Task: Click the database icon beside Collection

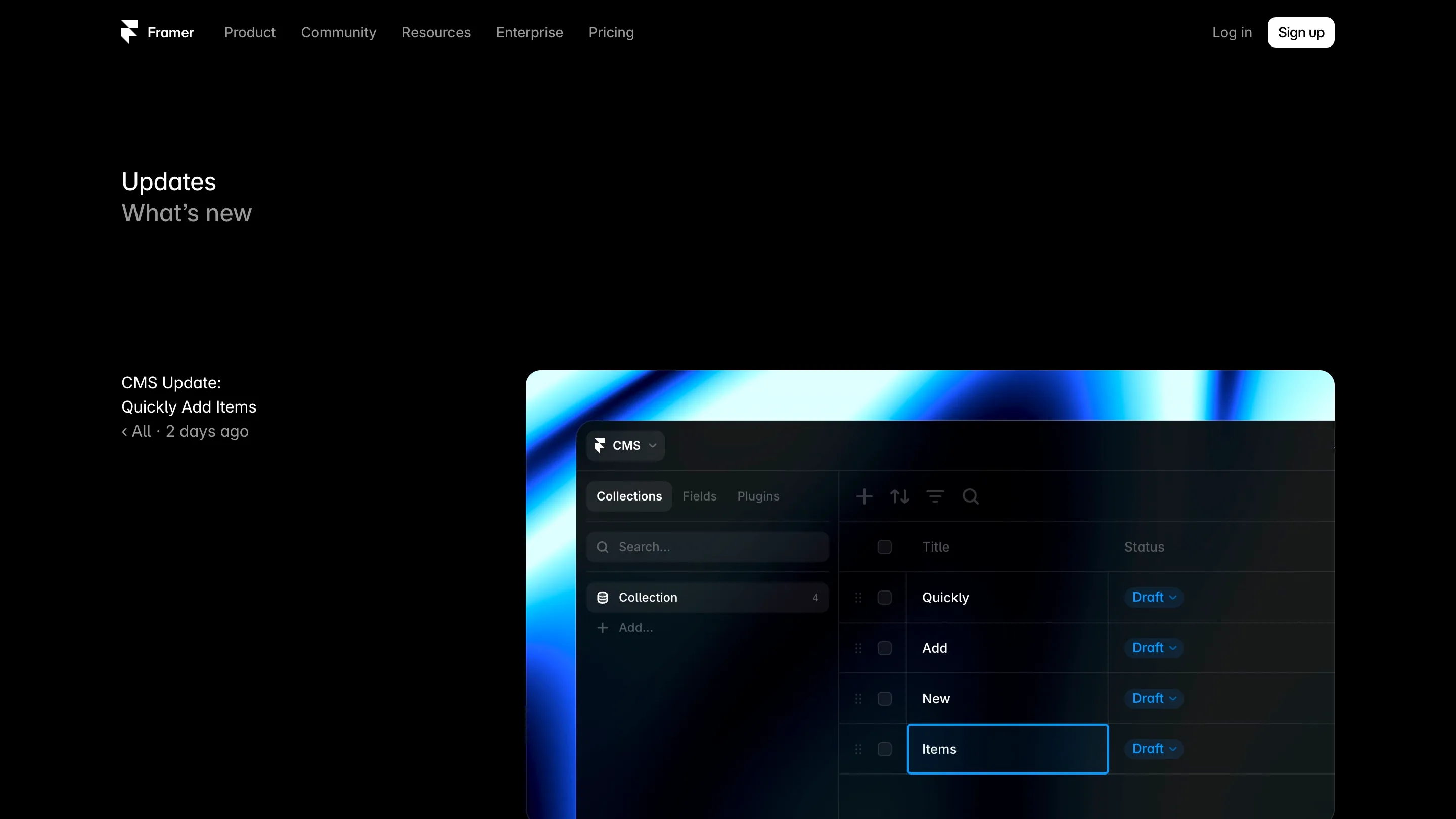Action: [x=603, y=598]
